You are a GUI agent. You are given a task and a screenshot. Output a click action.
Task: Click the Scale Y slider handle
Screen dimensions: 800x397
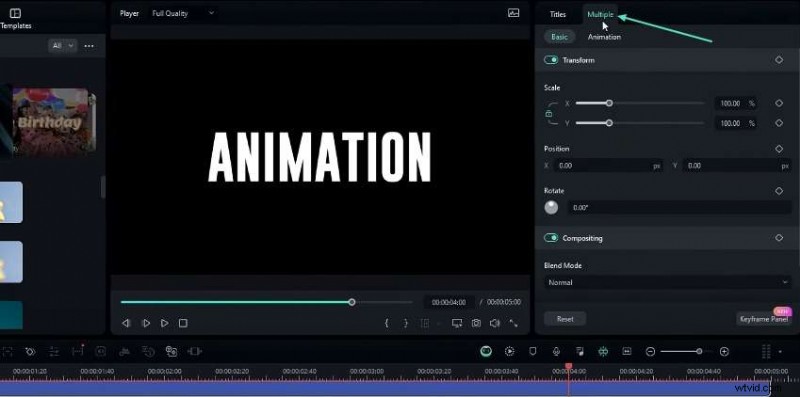pyautogui.click(x=609, y=123)
